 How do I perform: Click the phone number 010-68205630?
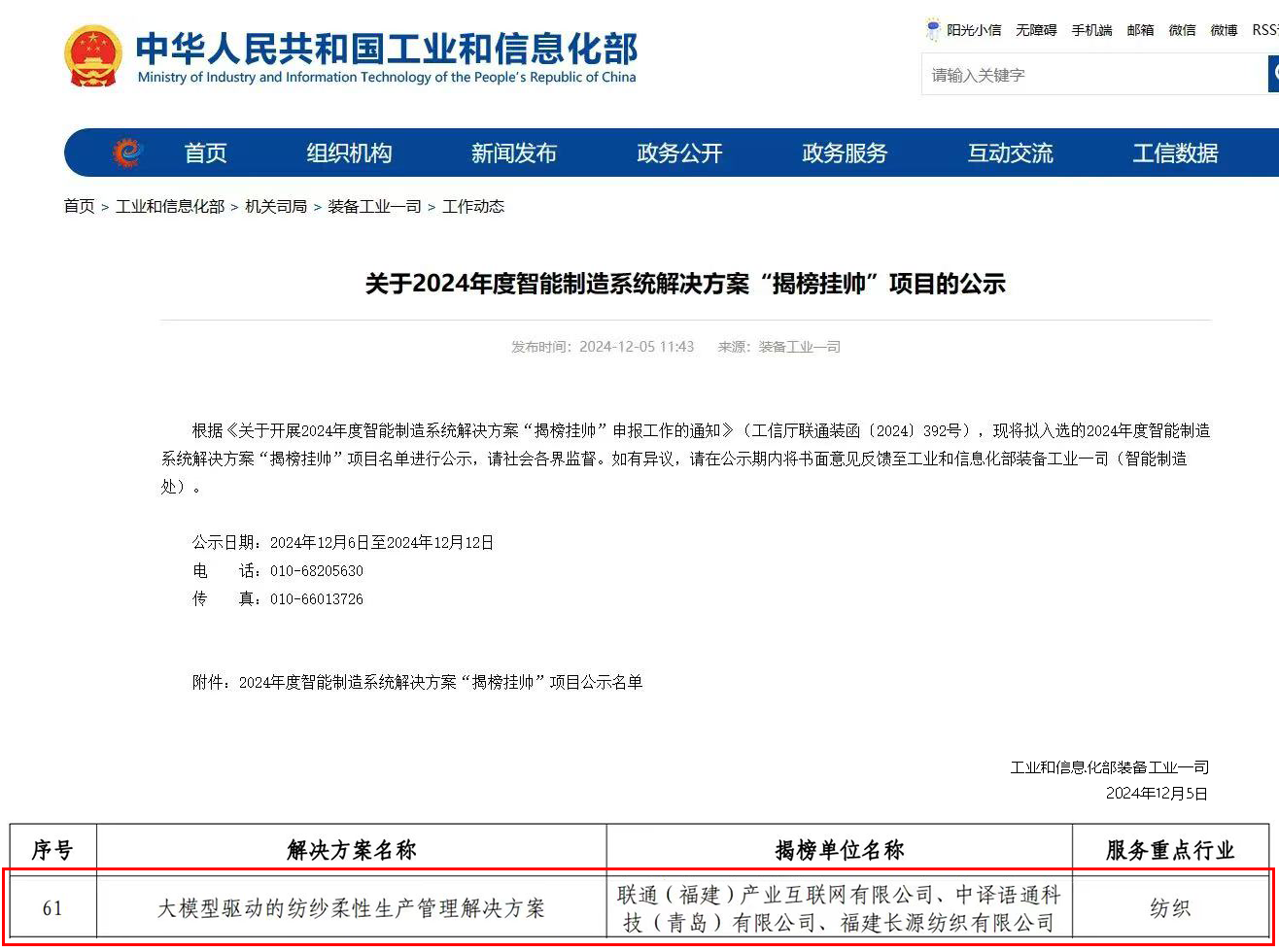[x=317, y=570]
